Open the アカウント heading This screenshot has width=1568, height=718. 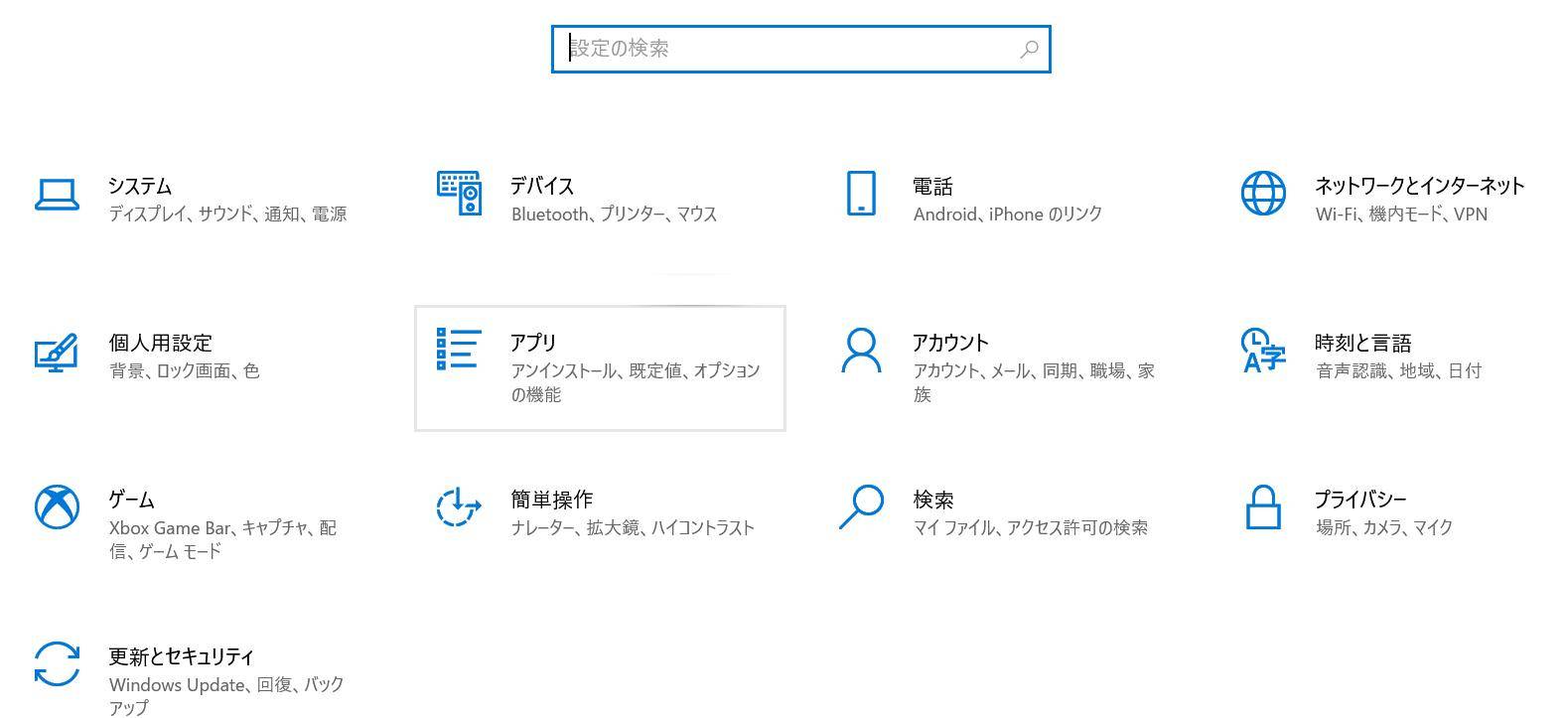coord(950,343)
